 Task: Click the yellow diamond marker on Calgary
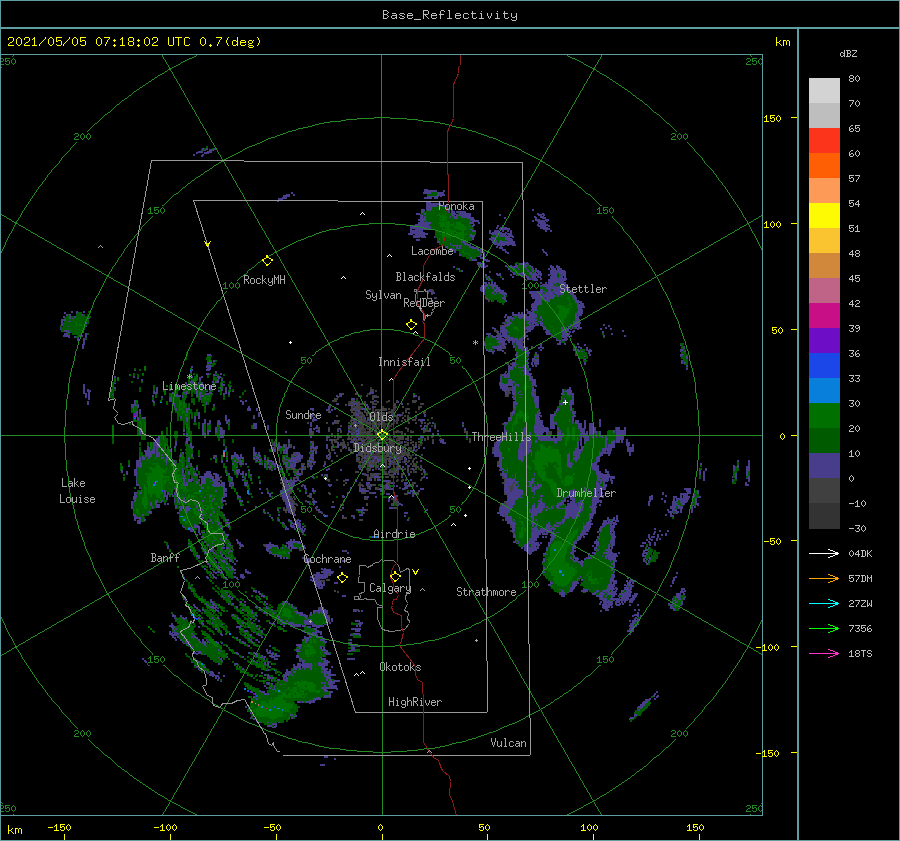coord(395,576)
